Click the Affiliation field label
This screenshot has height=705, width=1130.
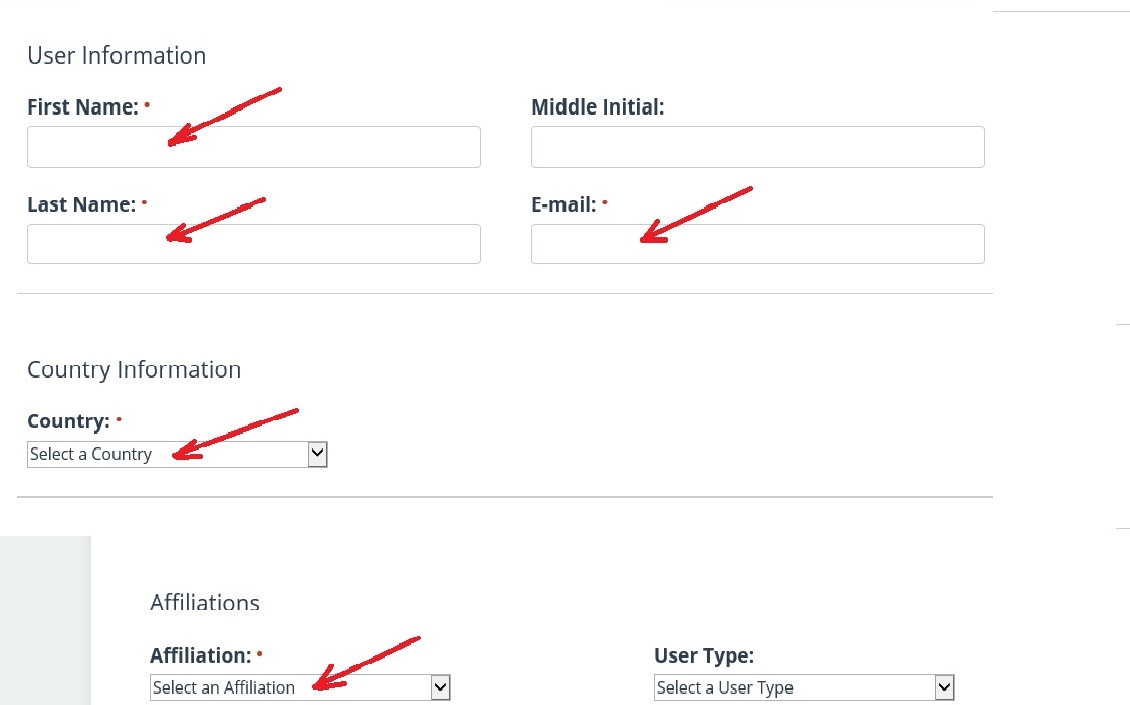coord(200,656)
